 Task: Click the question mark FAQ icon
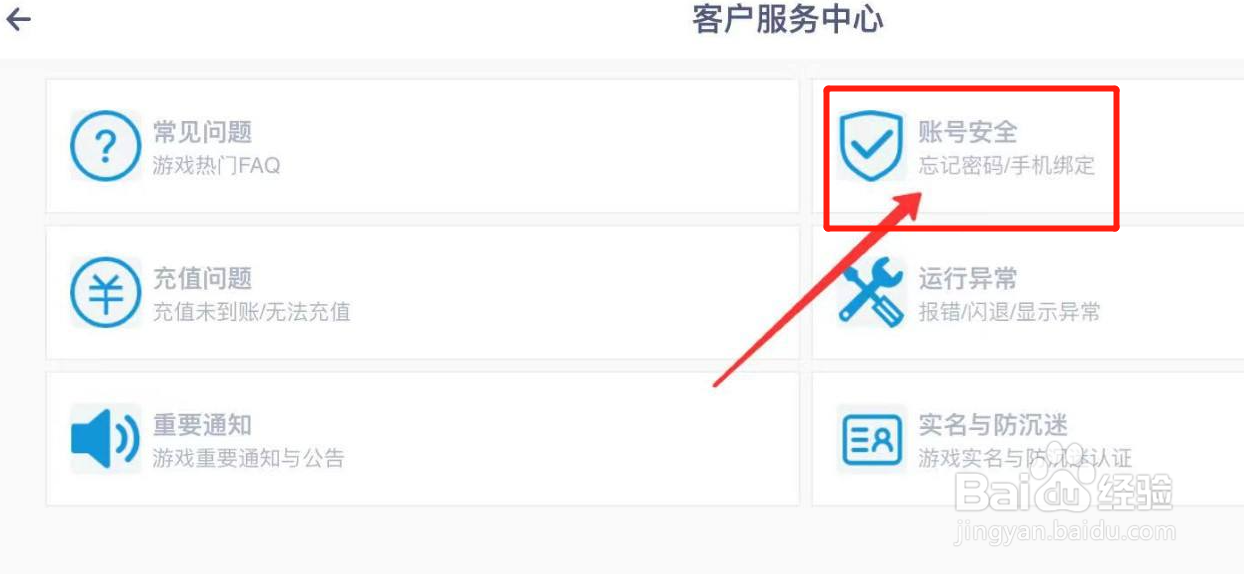pyautogui.click(x=105, y=146)
